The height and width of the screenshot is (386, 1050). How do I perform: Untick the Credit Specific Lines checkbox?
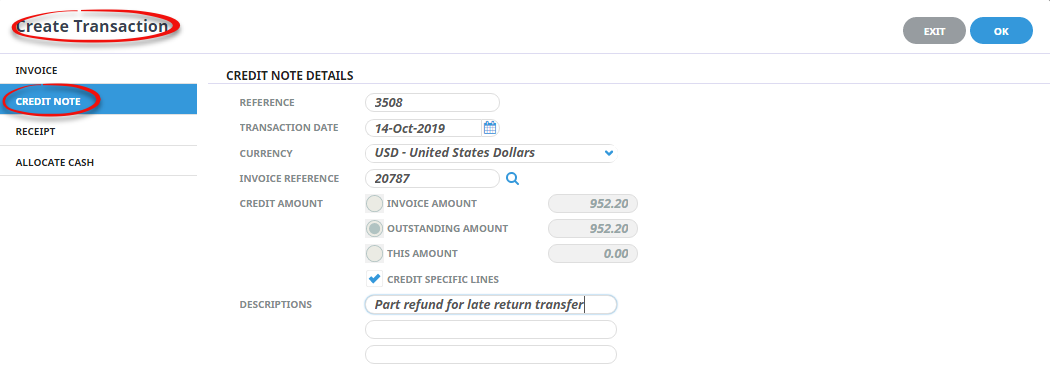pos(374,279)
